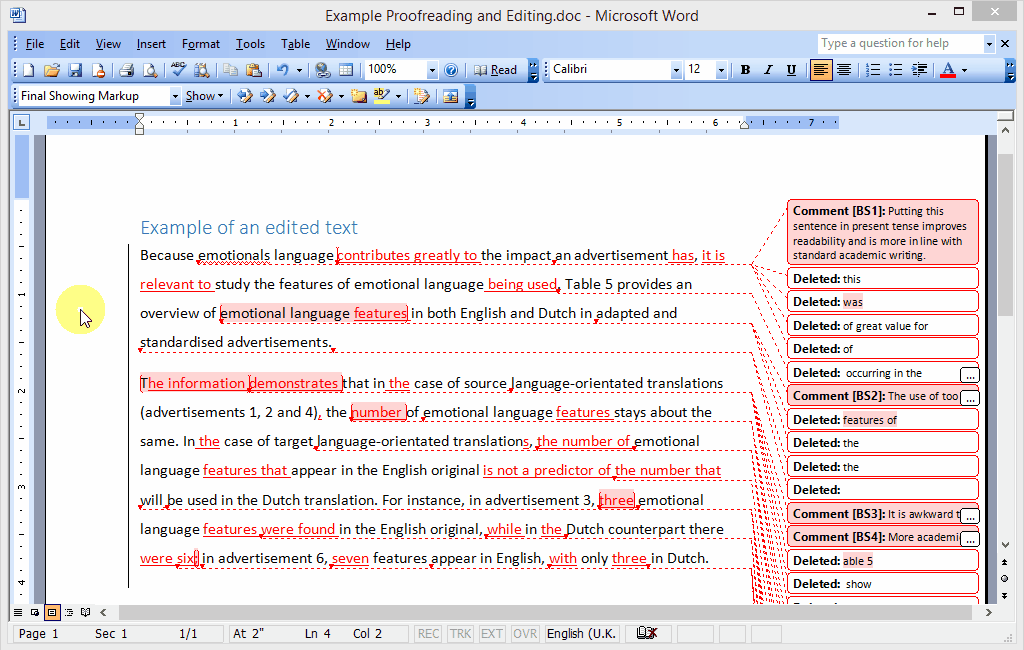1024x650 pixels.
Task: Open the 100% zoom level dropdown
Action: [x=432, y=70]
